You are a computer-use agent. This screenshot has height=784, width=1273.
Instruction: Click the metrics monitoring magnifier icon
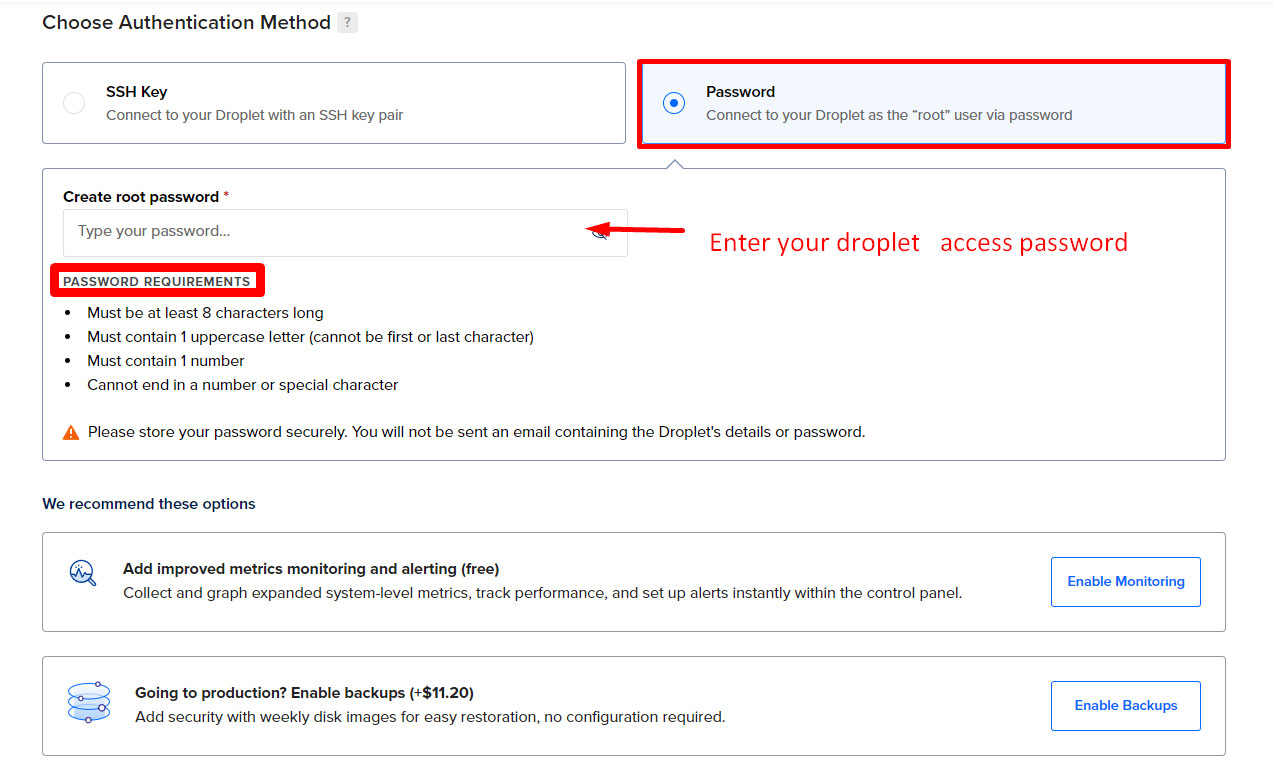[83, 573]
